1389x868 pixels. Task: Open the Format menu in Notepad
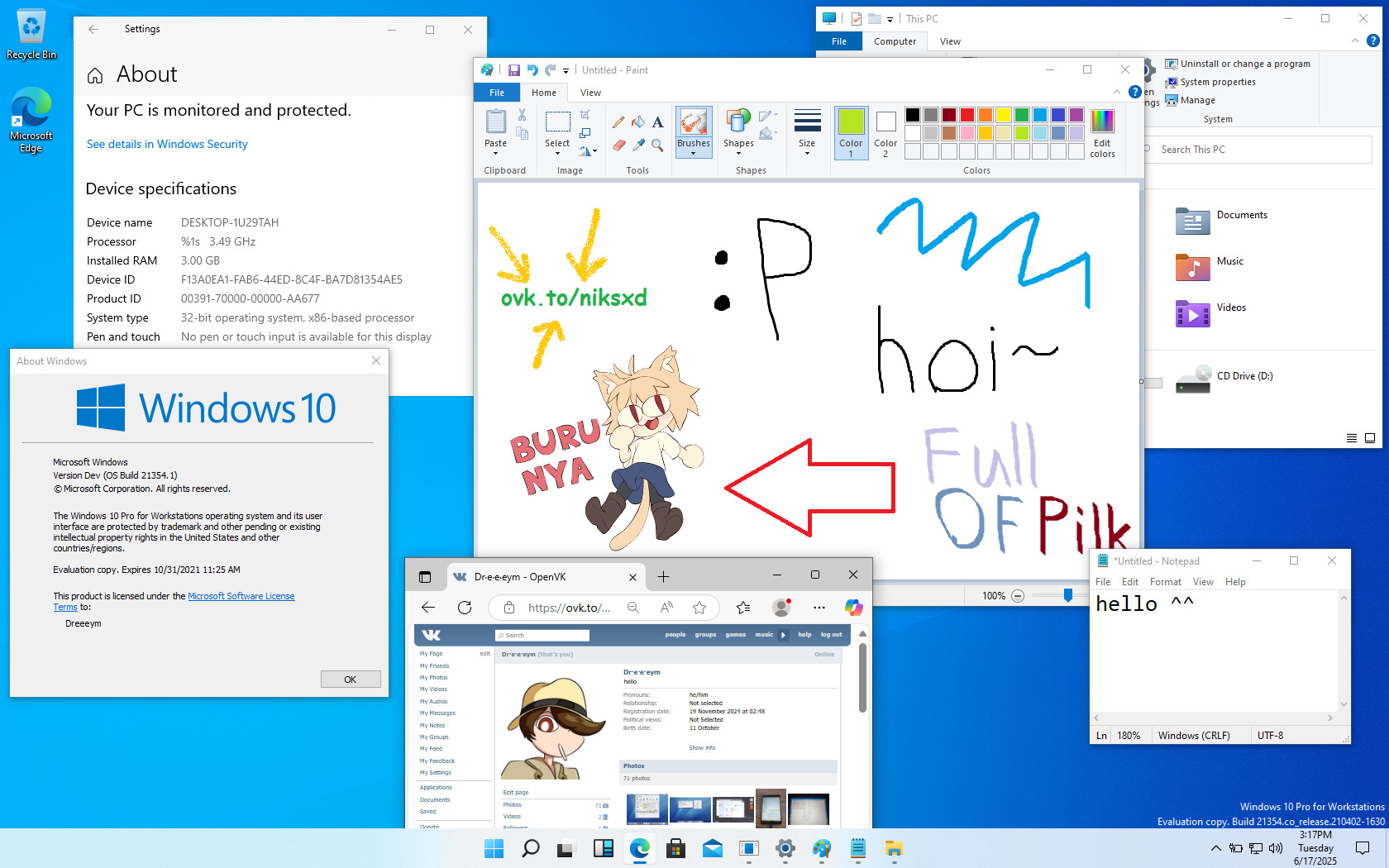click(x=1165, y=582)
